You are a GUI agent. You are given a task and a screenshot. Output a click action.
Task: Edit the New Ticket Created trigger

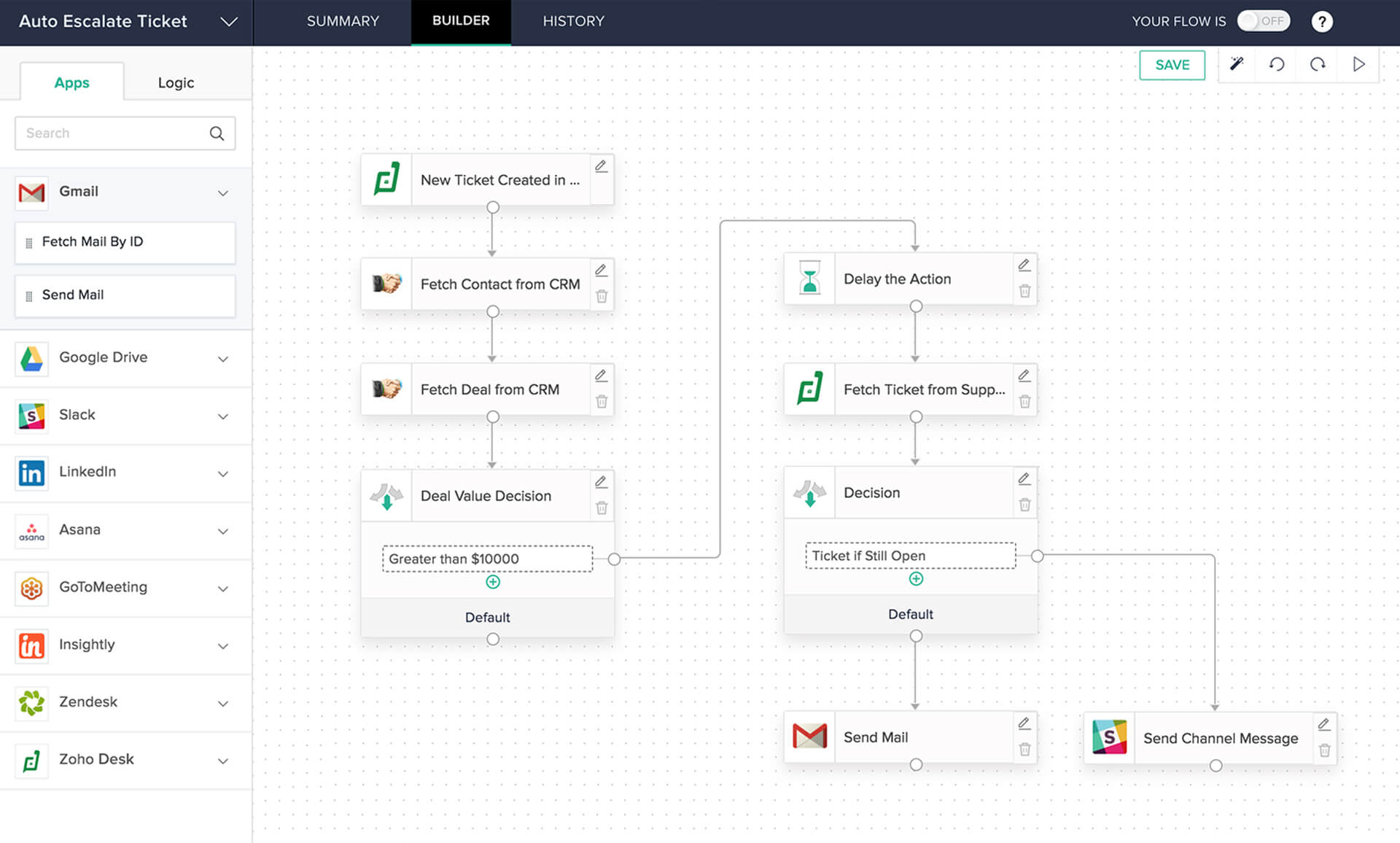(x=602, y=166)
